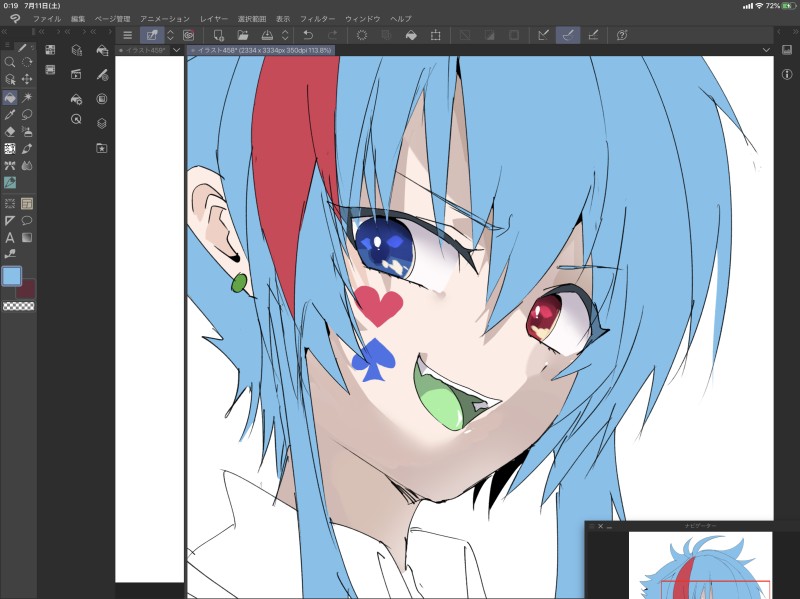The height and width of the screenshot is (599, 800).
Task: Click the New canvas document icon
Action: (x=218, y=35)
